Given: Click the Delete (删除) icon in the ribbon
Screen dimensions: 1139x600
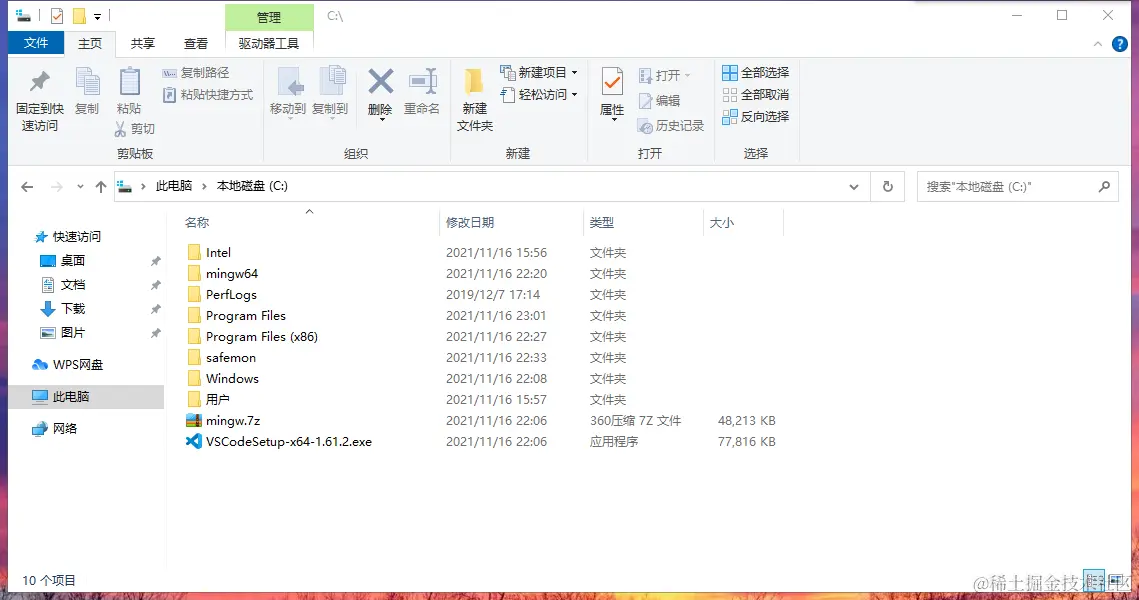Looking at the screenshot, I should tap(380, 95).
